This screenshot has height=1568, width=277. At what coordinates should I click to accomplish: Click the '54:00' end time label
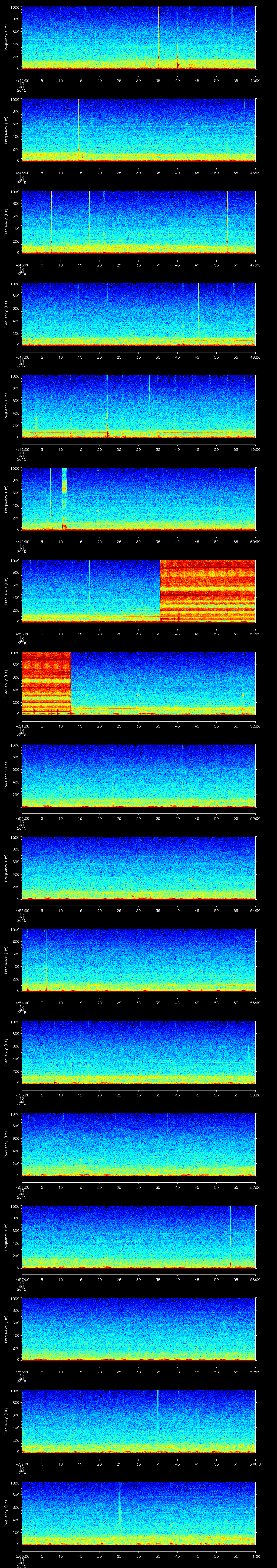(256, 910)
